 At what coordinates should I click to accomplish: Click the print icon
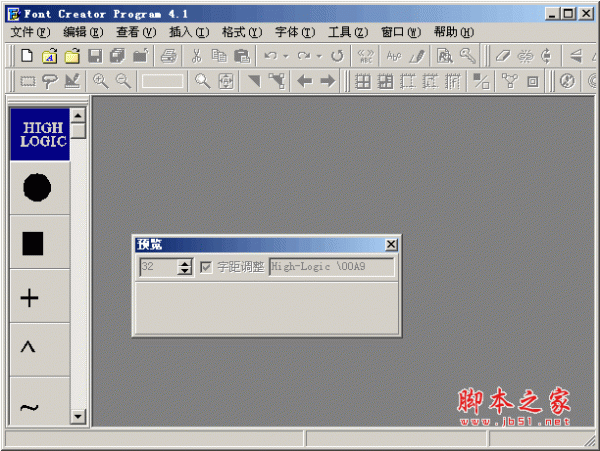168,56
